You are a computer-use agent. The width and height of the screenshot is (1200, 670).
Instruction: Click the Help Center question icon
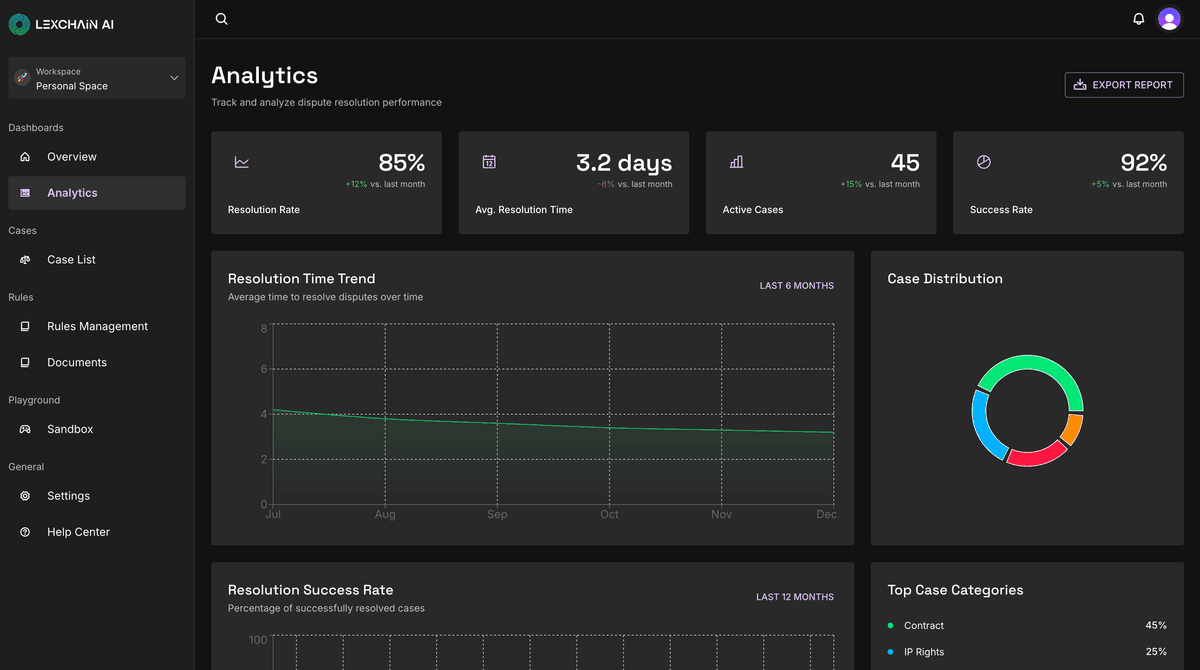point(25,532)
